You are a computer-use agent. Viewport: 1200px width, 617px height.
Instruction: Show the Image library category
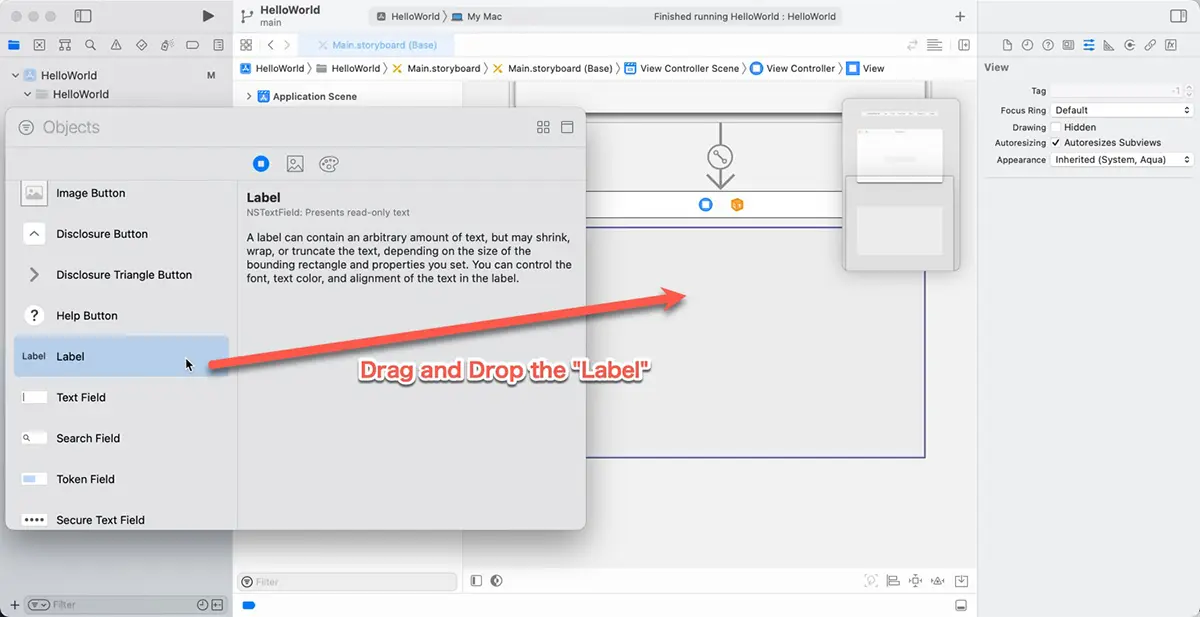click(x=295, y=164)
